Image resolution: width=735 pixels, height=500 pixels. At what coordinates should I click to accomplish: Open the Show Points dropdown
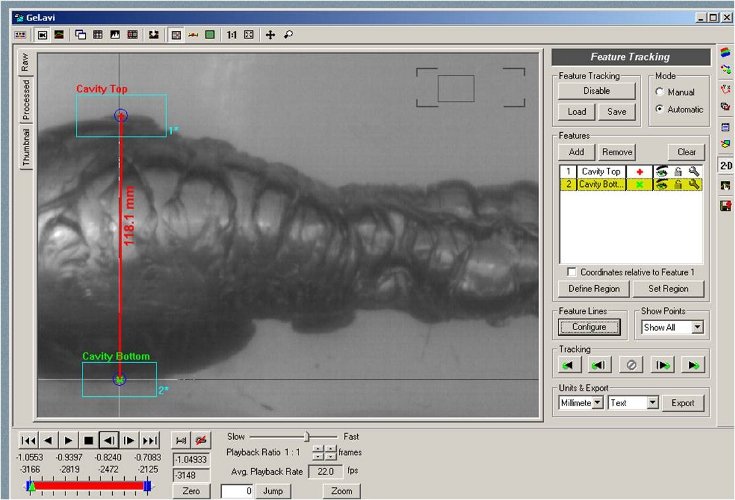click(698, 327)
